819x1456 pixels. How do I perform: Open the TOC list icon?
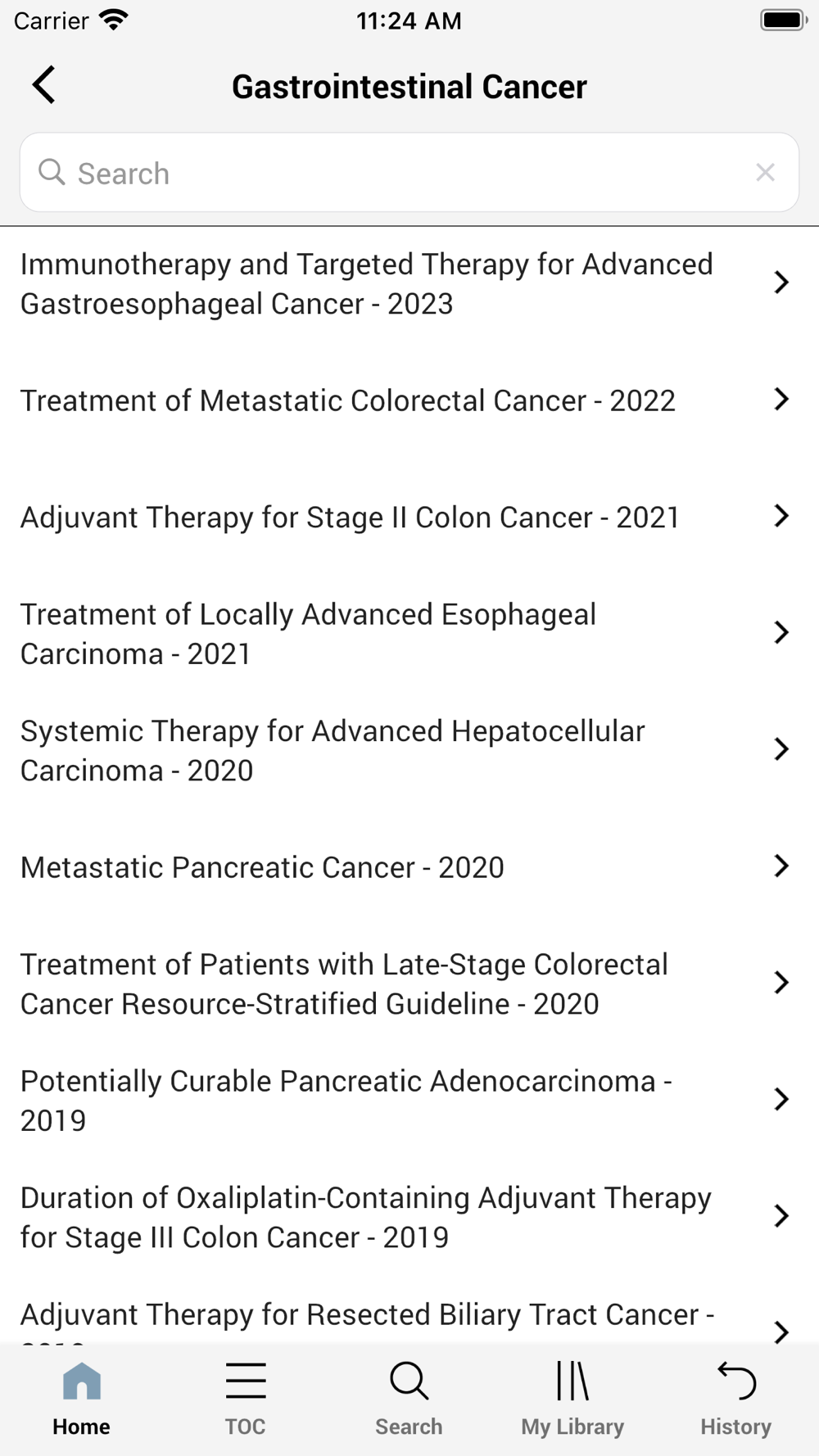pos(246,1381)
